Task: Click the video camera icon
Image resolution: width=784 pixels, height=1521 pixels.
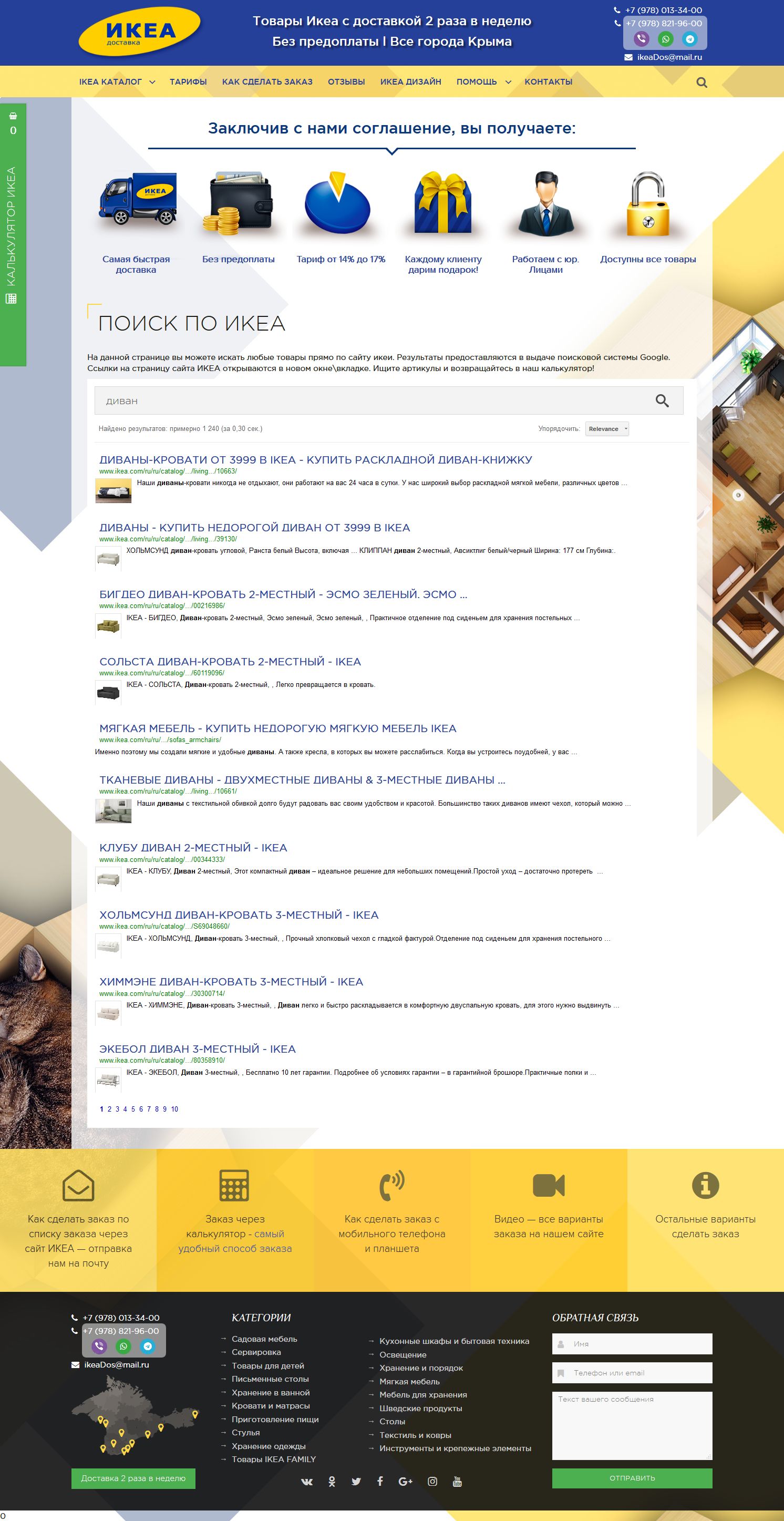Action: (549, 1185)
